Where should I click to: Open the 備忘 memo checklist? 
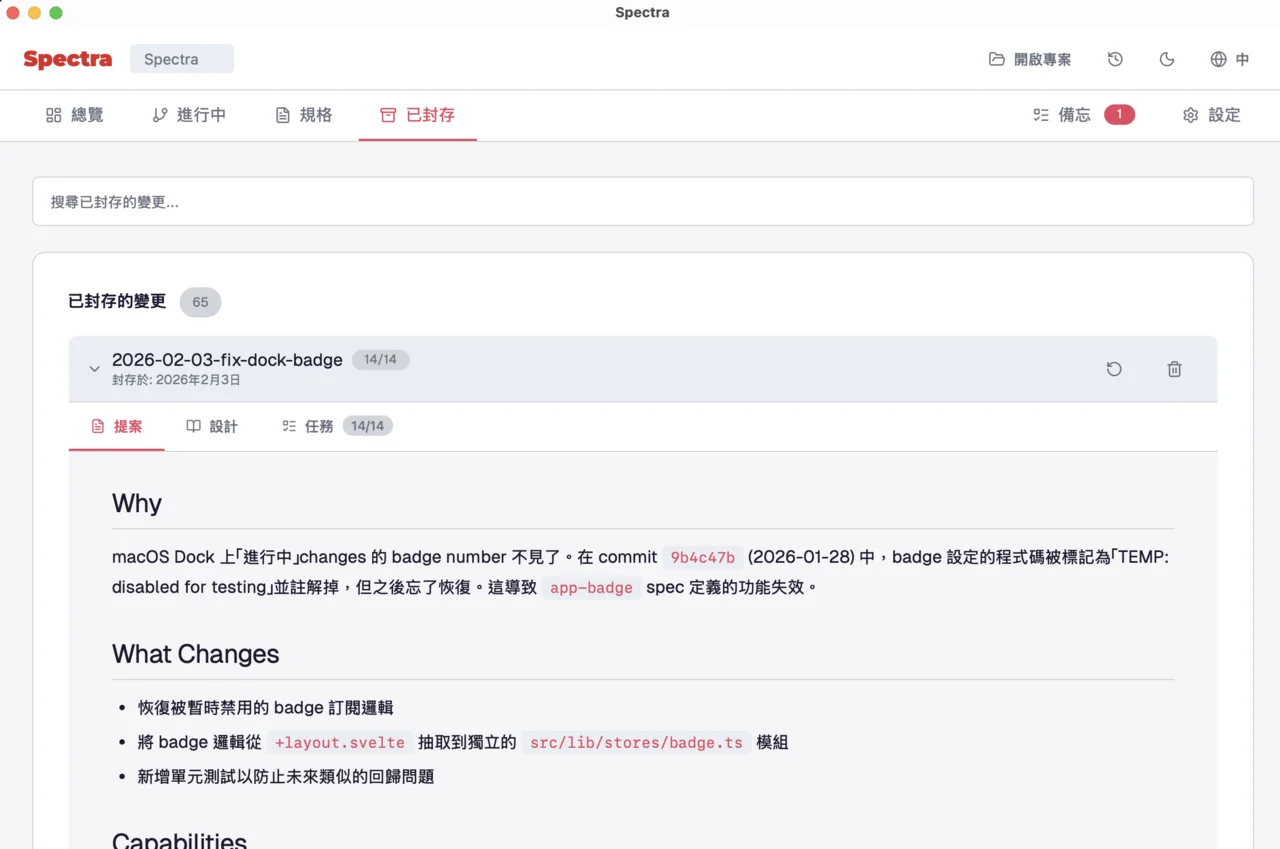[x=1062, y=115]
